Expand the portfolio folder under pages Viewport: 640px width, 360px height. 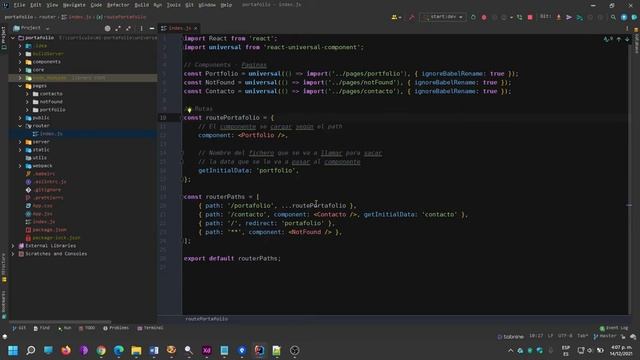tap(27, 110)
